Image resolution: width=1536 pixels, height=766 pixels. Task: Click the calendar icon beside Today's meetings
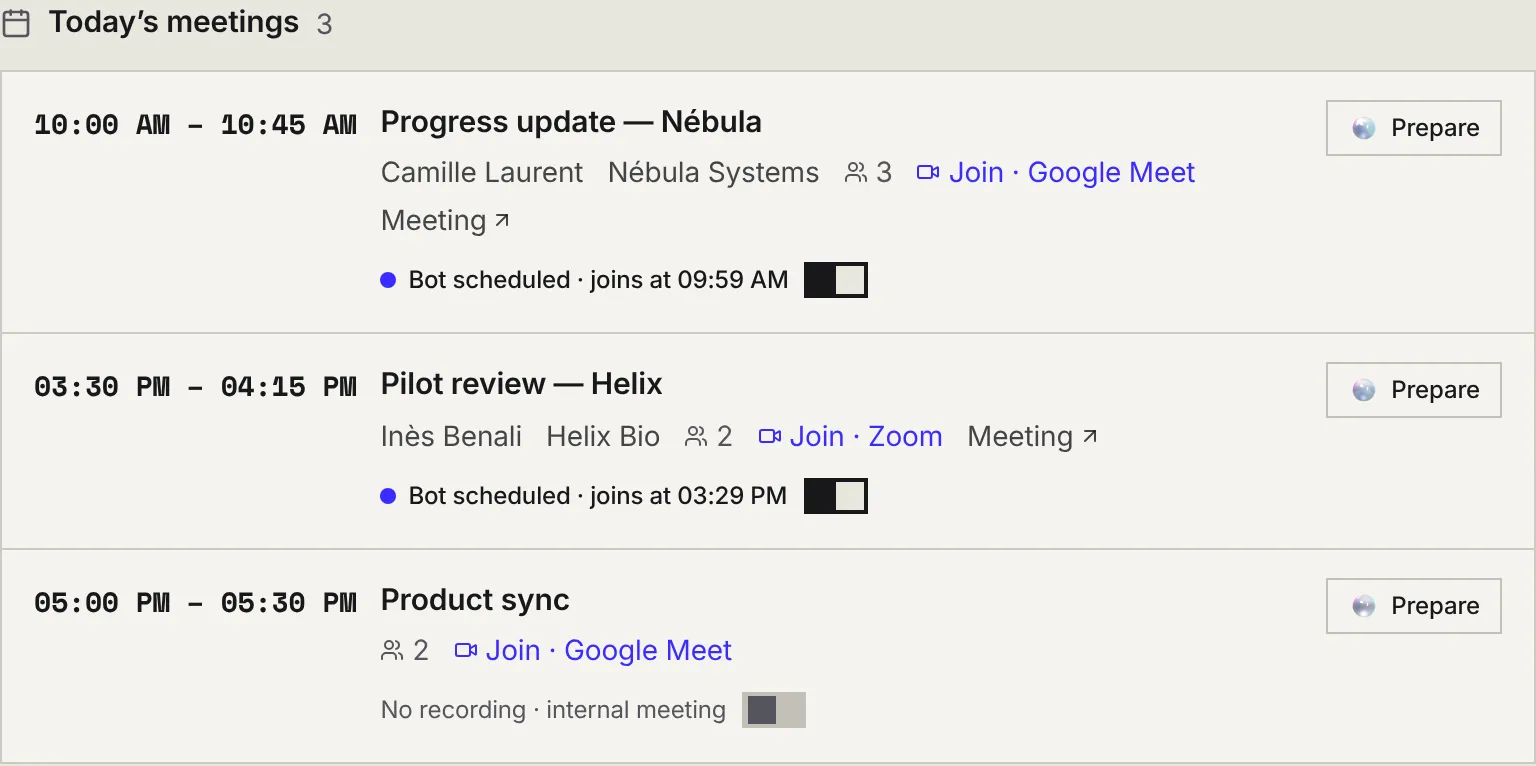[x=16, y=23]
